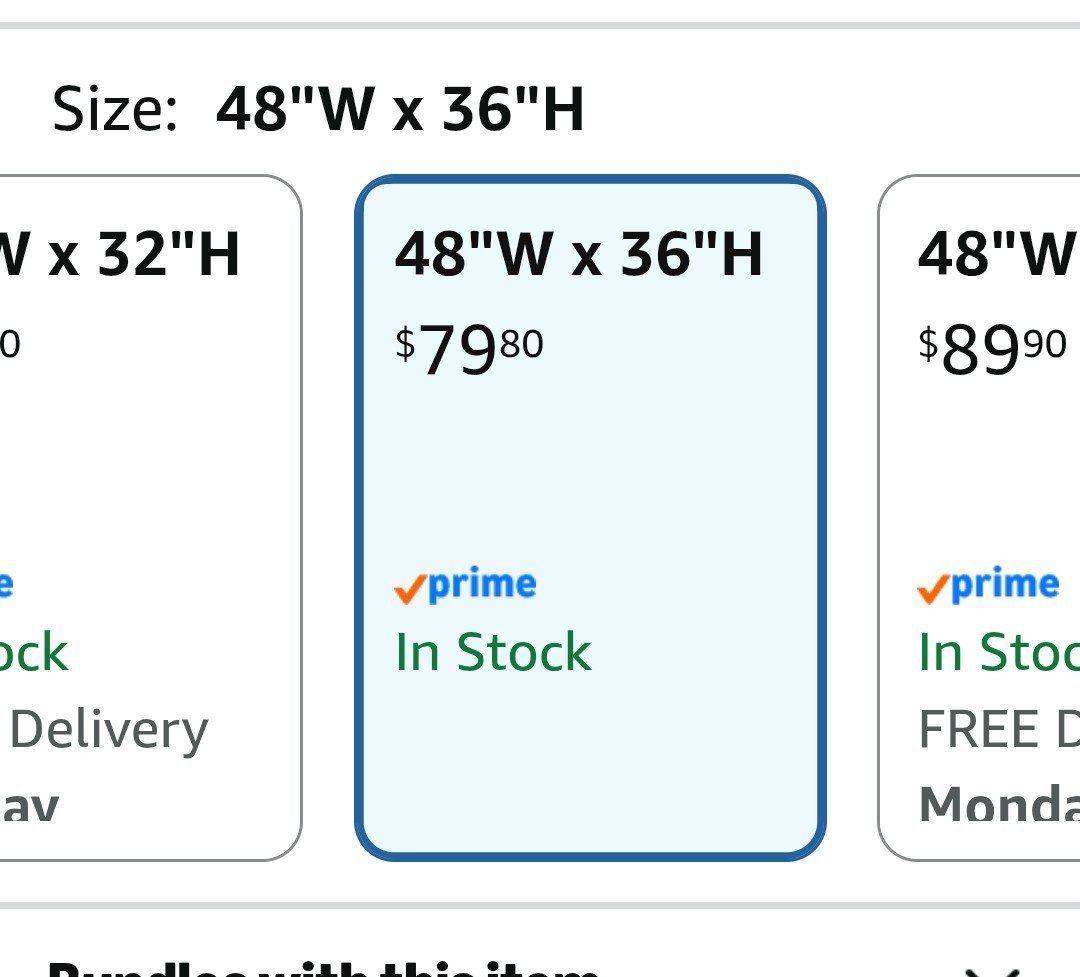Click In Stock text in the selected card
The image size is (1080, 977).
(x=493, y=652)
